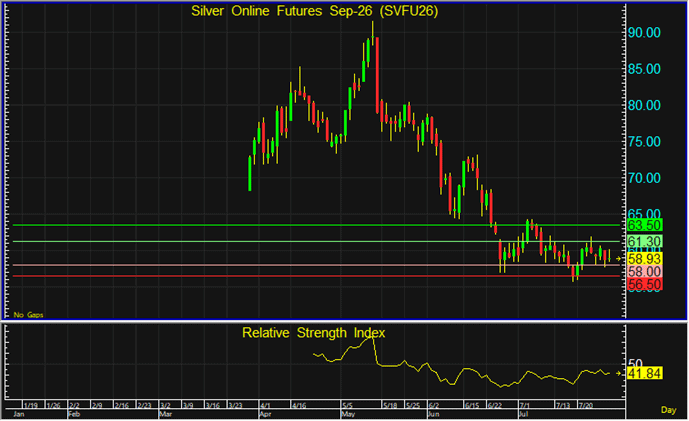Click the 6/2 date label
Viewport: 689px width, 421px height.
pos(434,405)
